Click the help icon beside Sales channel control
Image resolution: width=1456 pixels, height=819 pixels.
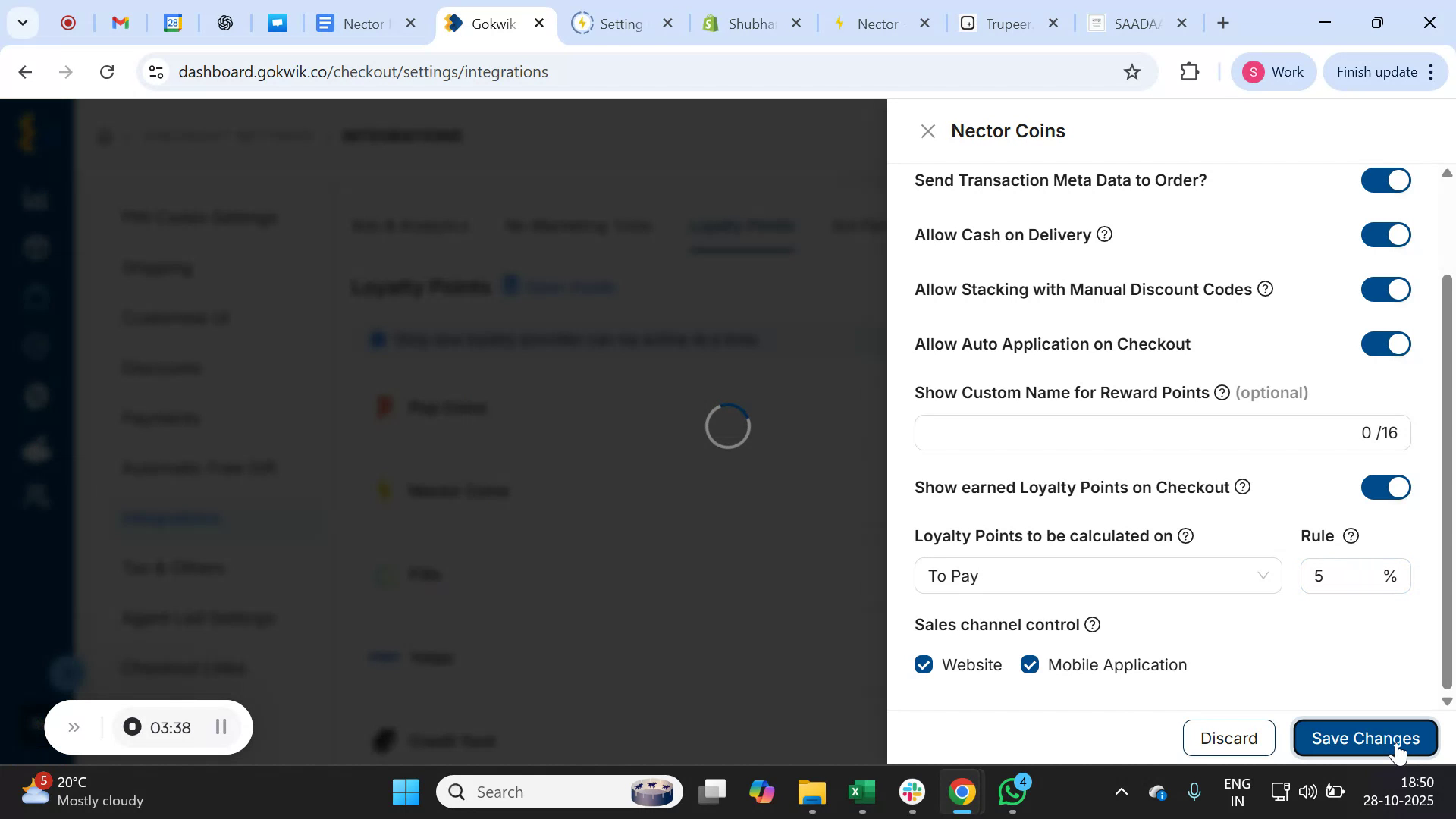point(1092,625)
